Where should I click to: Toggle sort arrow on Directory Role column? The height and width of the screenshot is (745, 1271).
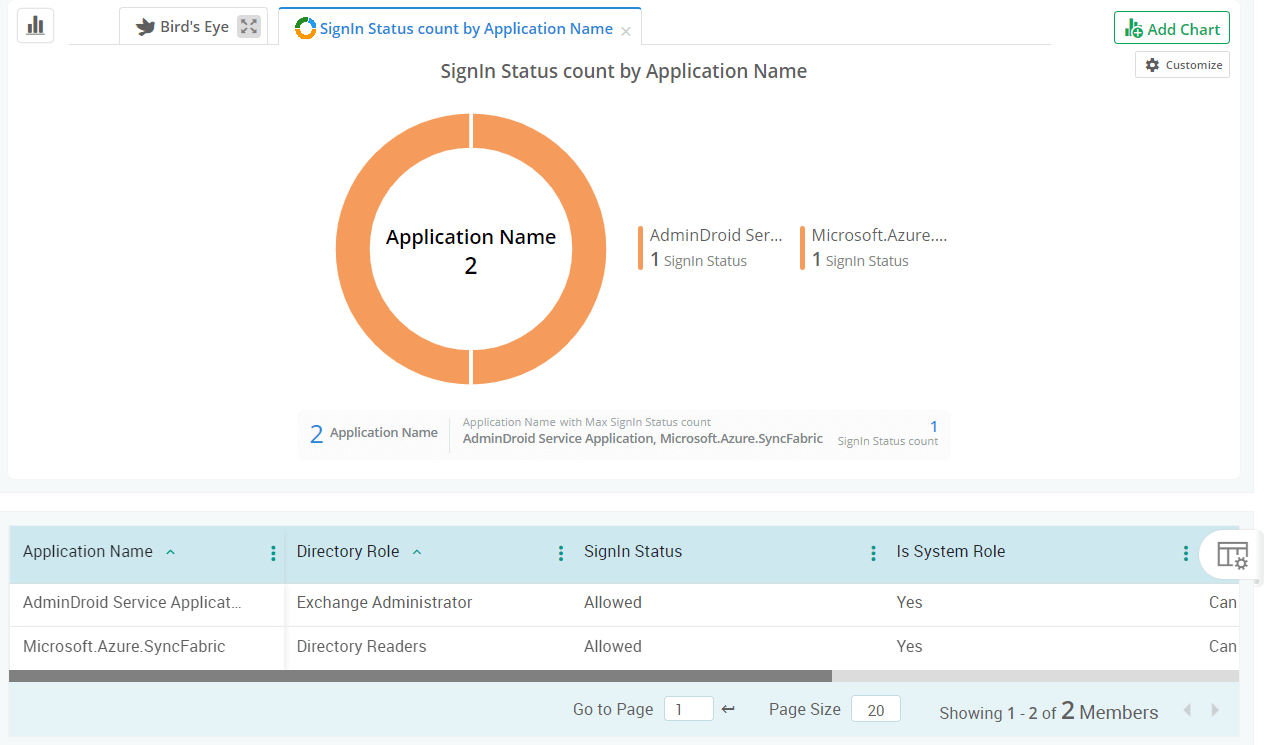[x=417, y=552]
